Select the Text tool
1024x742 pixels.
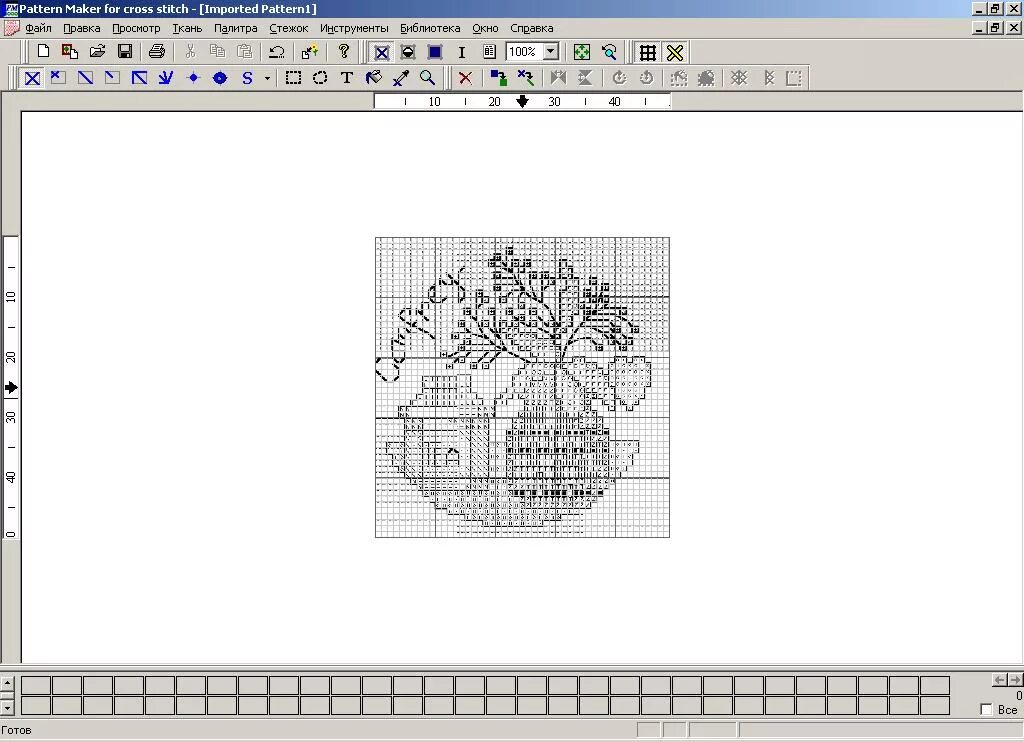click(346, 77)
